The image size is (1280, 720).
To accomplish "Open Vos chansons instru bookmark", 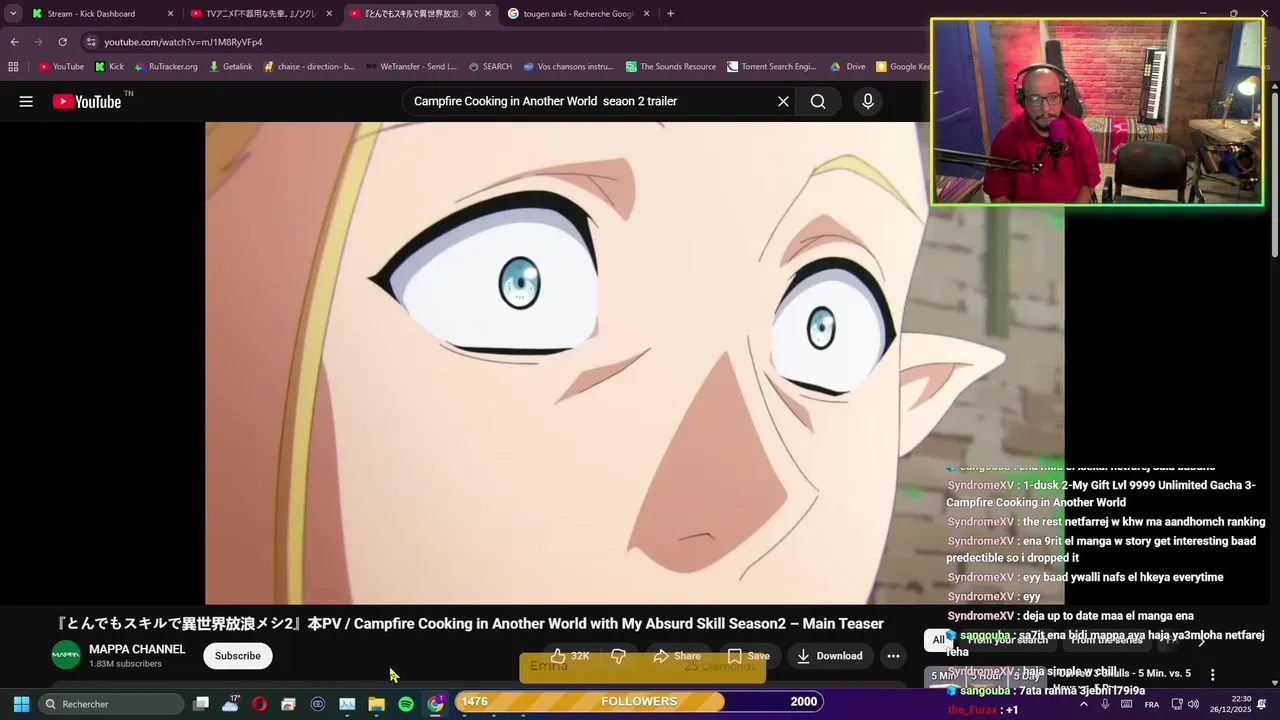I will (x=568, y=67).
